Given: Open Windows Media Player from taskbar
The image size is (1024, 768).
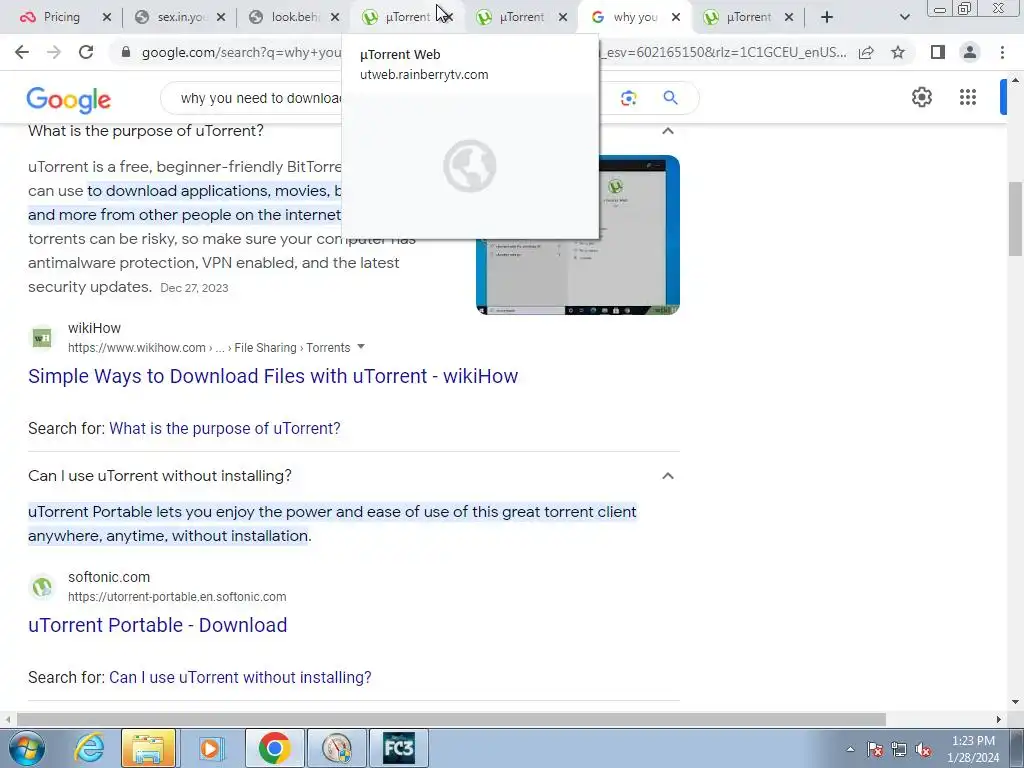Looking at the screenshot, I should (210, 748).
